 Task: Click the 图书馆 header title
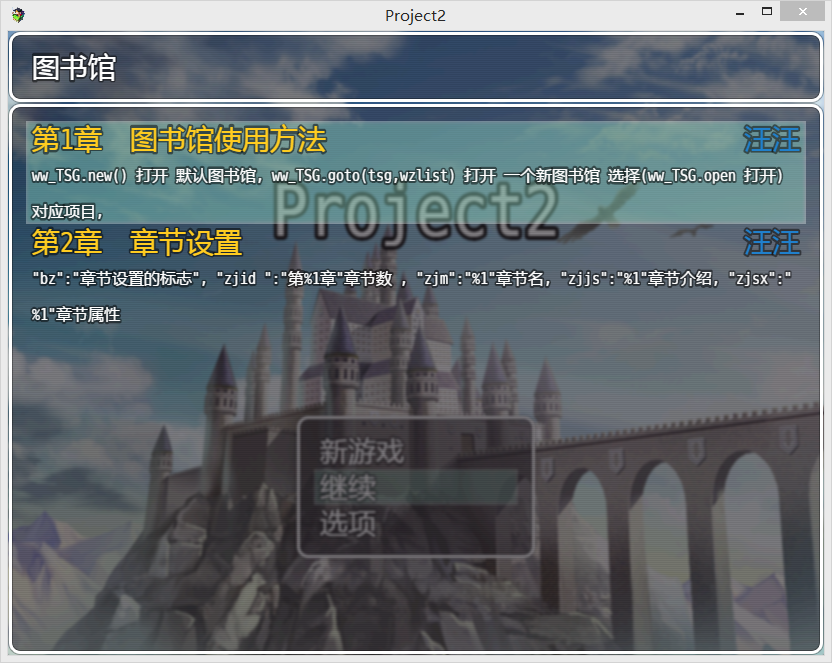click(x=74, y=68)
